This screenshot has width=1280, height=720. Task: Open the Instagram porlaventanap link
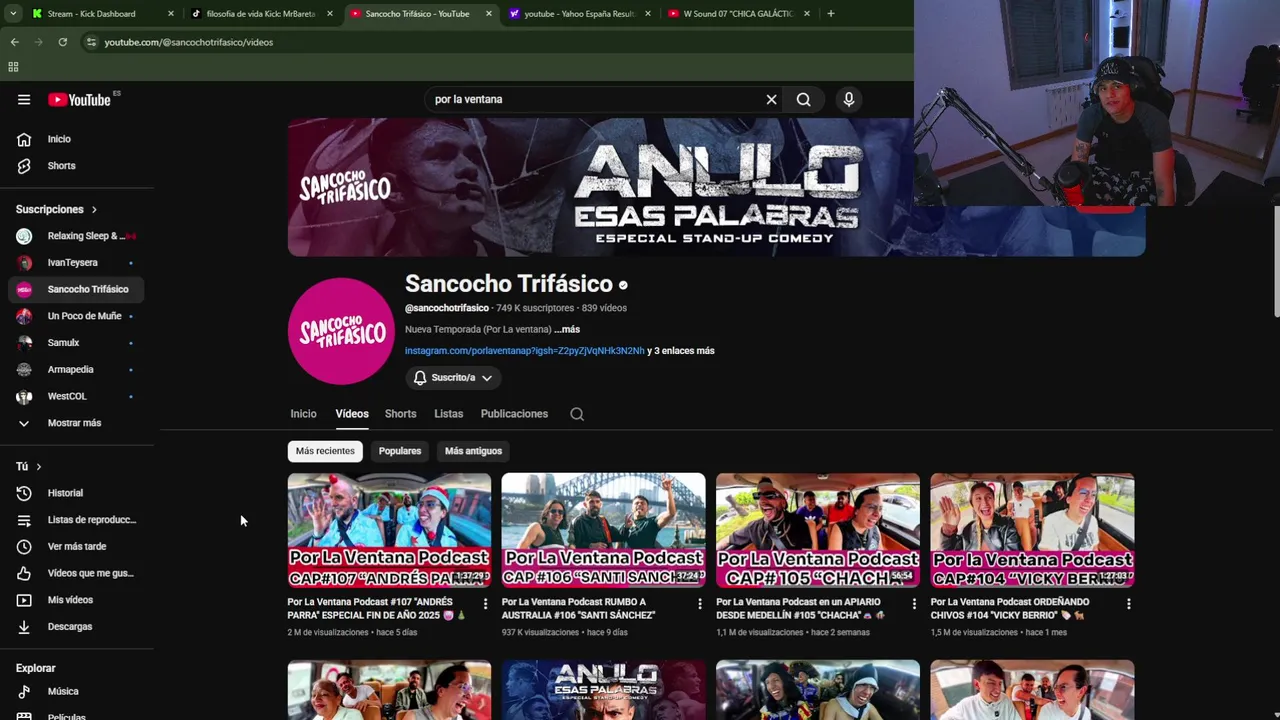(524, 351)
